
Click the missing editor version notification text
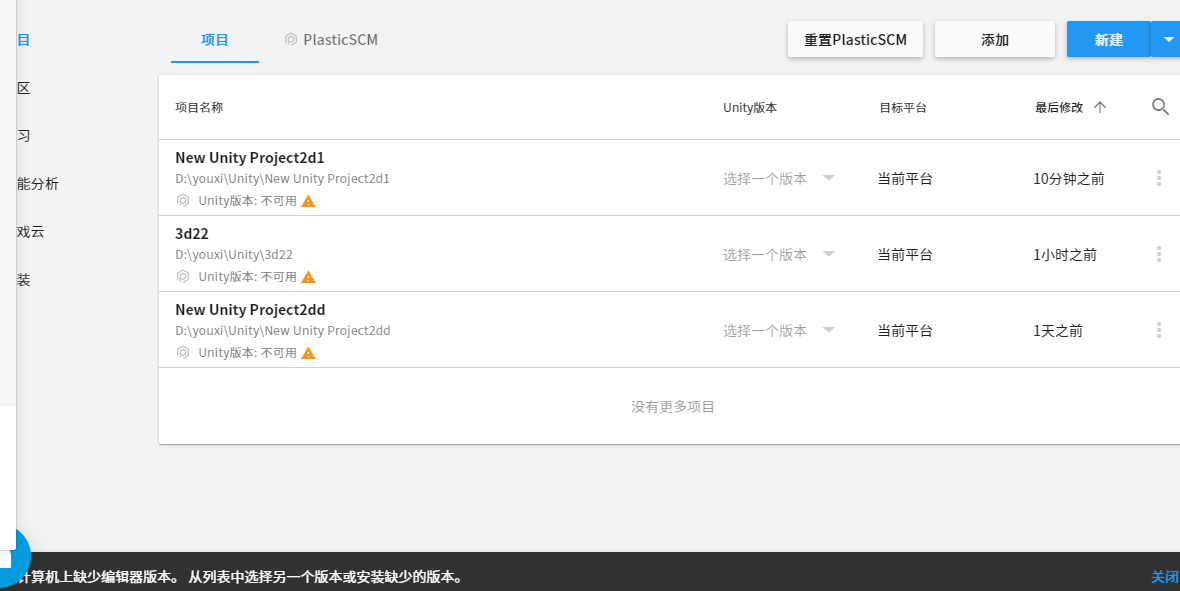(241, 577)
